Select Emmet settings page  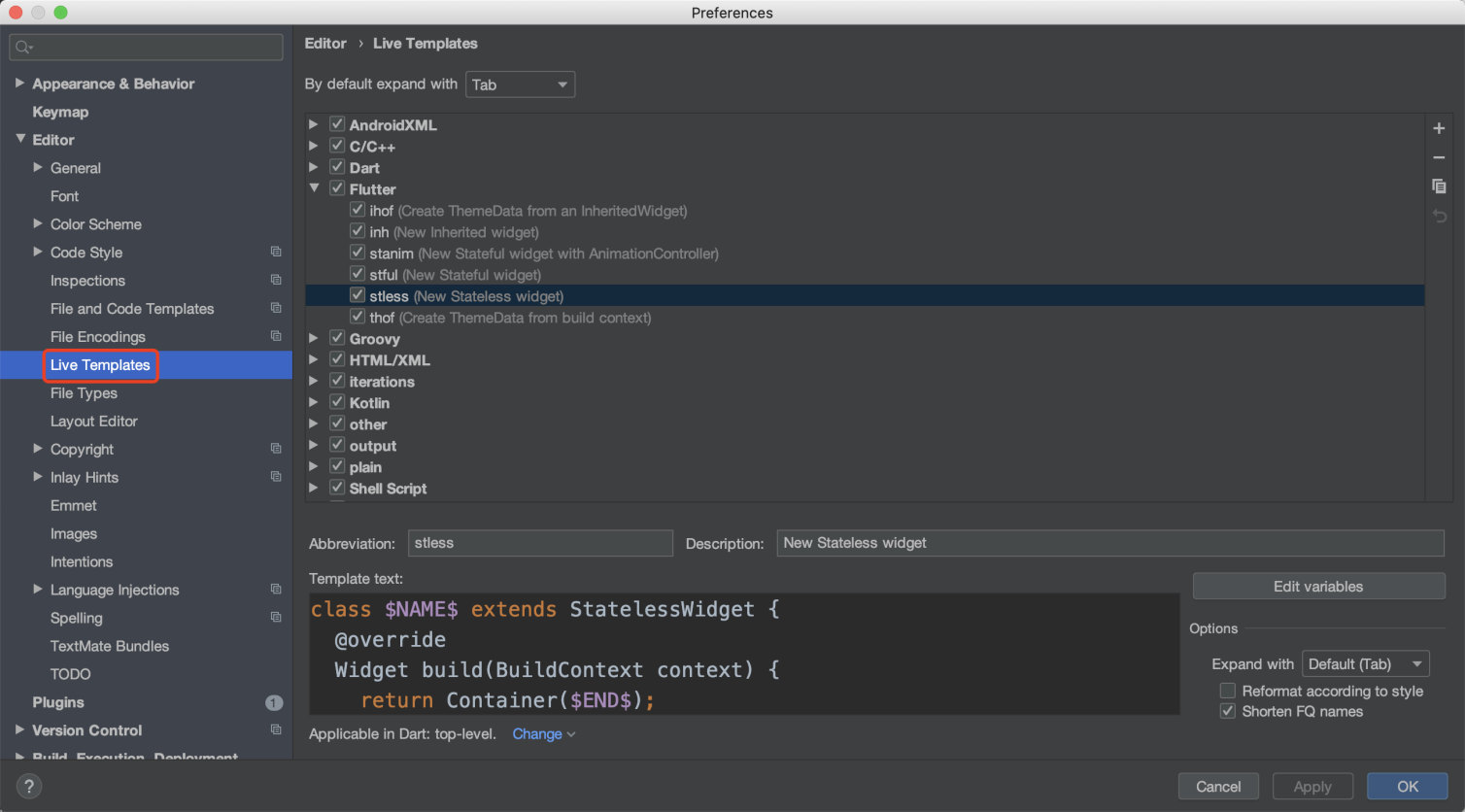point(74,506)
